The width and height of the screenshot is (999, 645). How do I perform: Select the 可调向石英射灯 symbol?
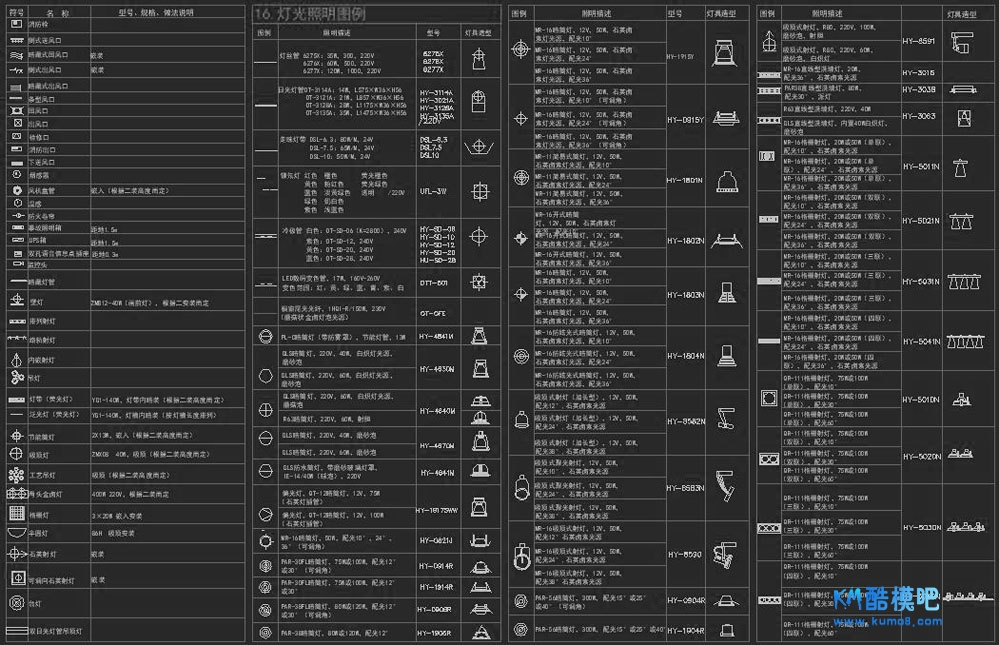(17, 578)
